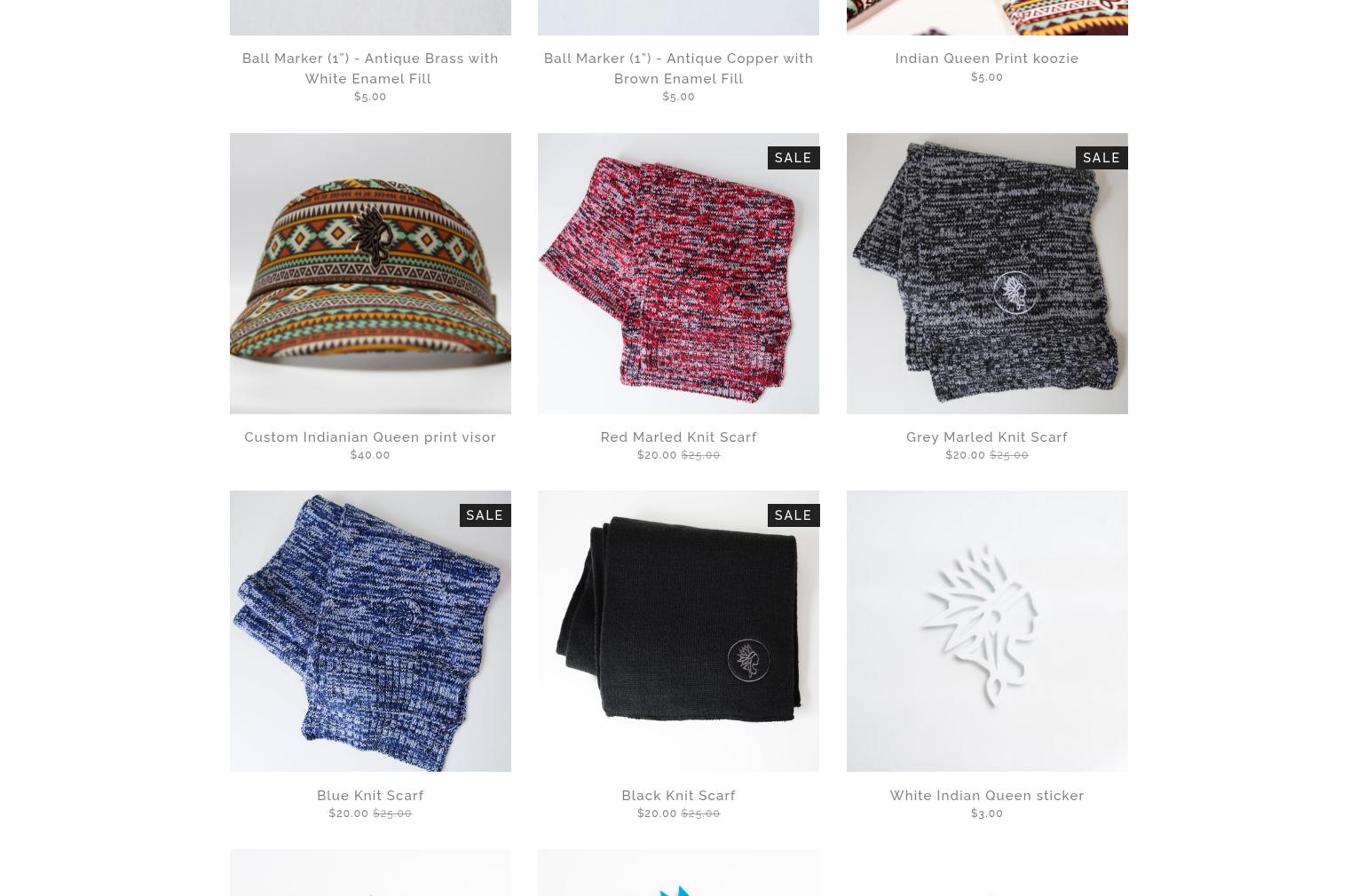Open the Red Marled Knit Scarf photo
Viewport: 1358px width, 896px height.
pos(678,273)
